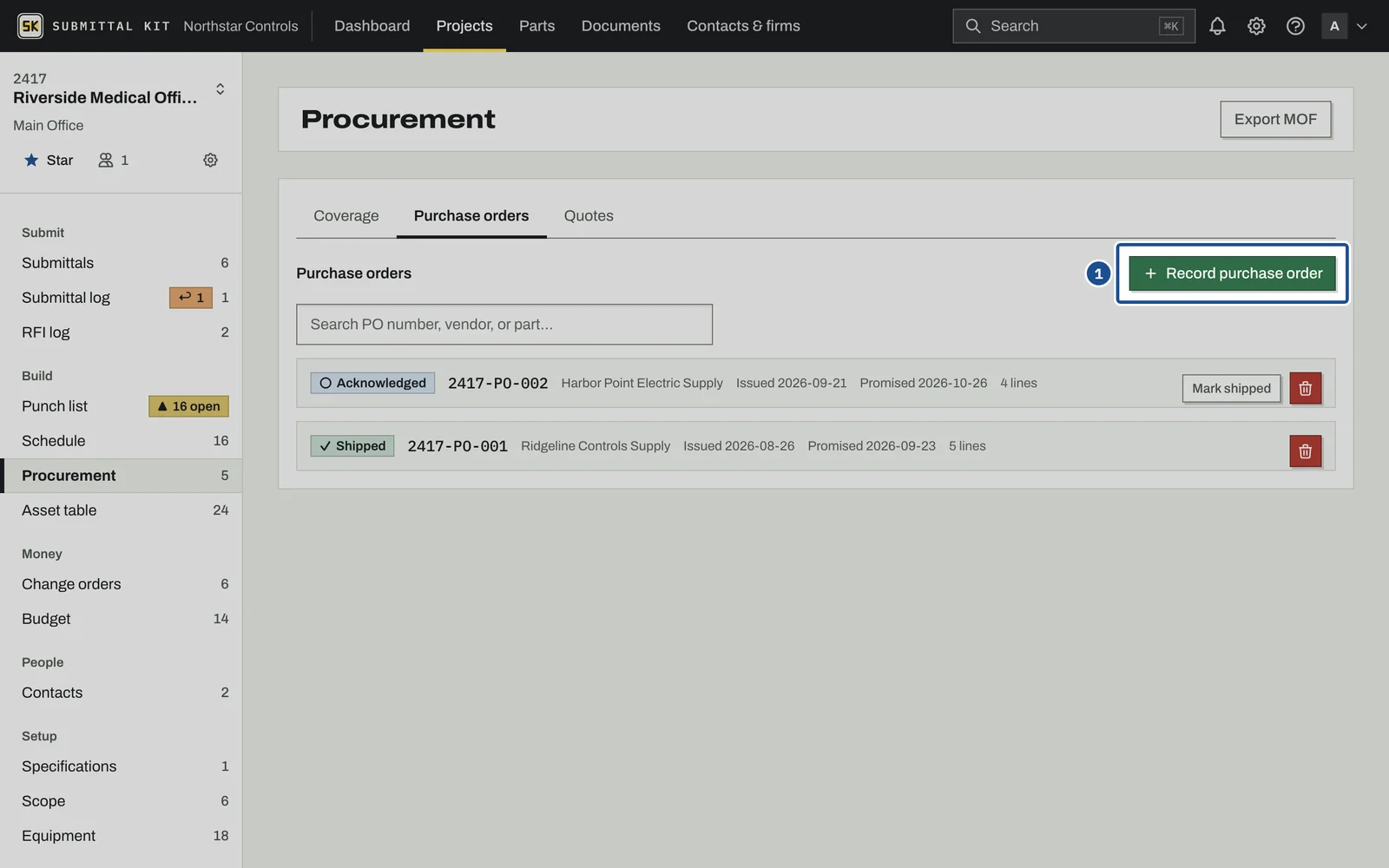
Task: Switch to the Quotes tab
Action: (589, 215)
